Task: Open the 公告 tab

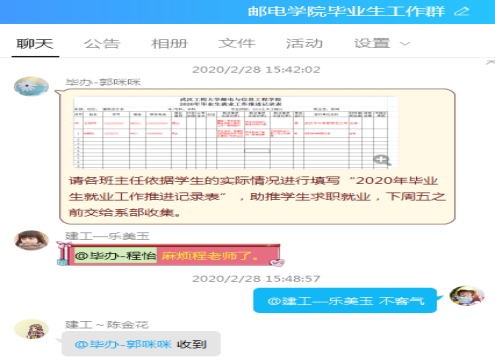Action: click(x=102, y=44)
